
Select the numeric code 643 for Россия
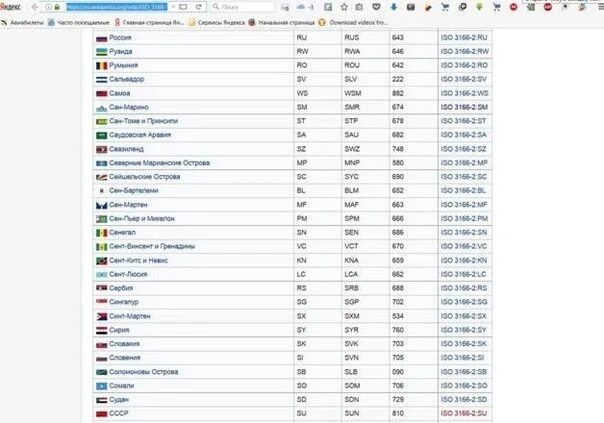[x=398, y=37]
